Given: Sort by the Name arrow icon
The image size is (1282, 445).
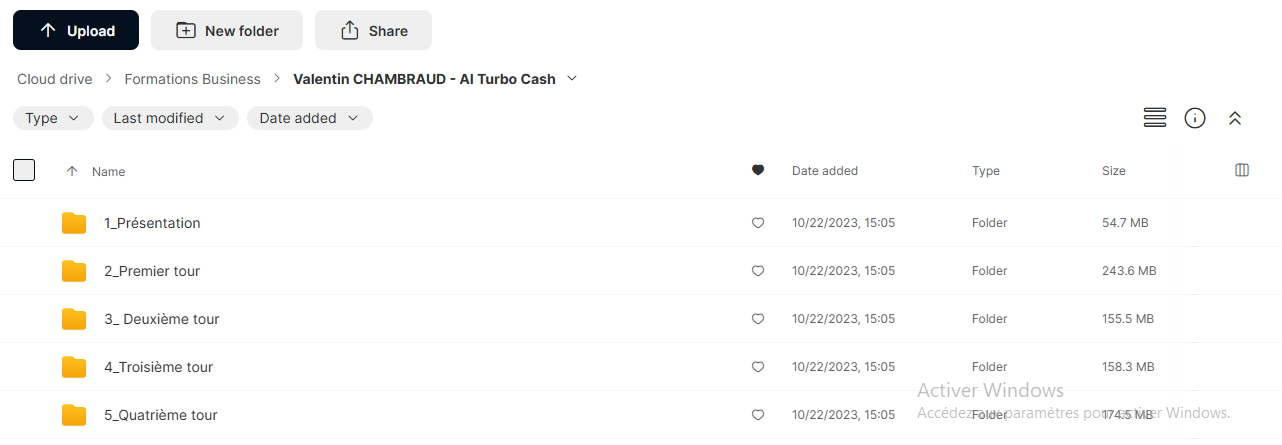Looking at the screenshot, I should click(x=72, y=171).
